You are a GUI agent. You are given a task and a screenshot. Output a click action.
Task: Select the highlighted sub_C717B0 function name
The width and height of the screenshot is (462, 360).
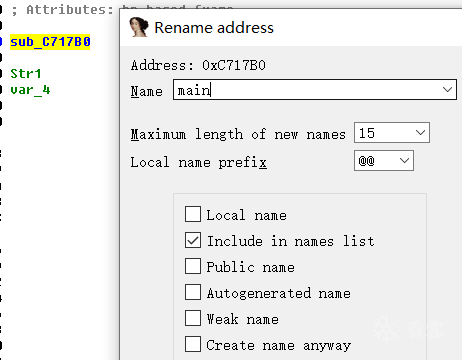50,42
